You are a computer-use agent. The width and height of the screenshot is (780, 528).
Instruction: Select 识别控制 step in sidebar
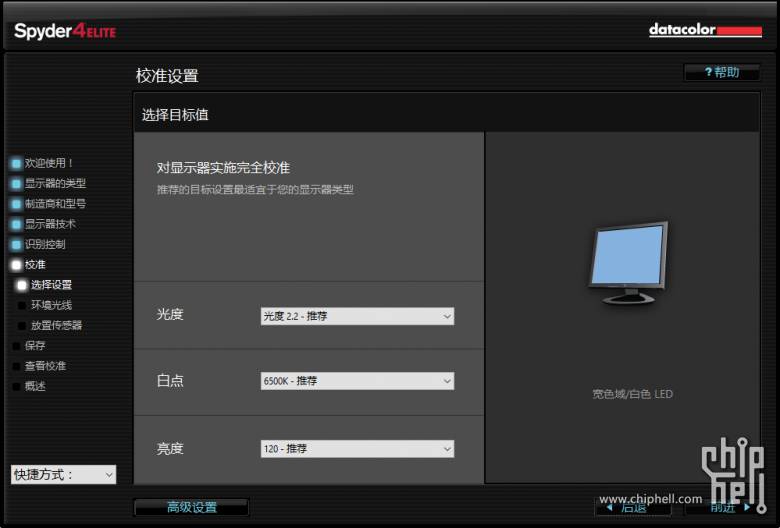point(45,244)
